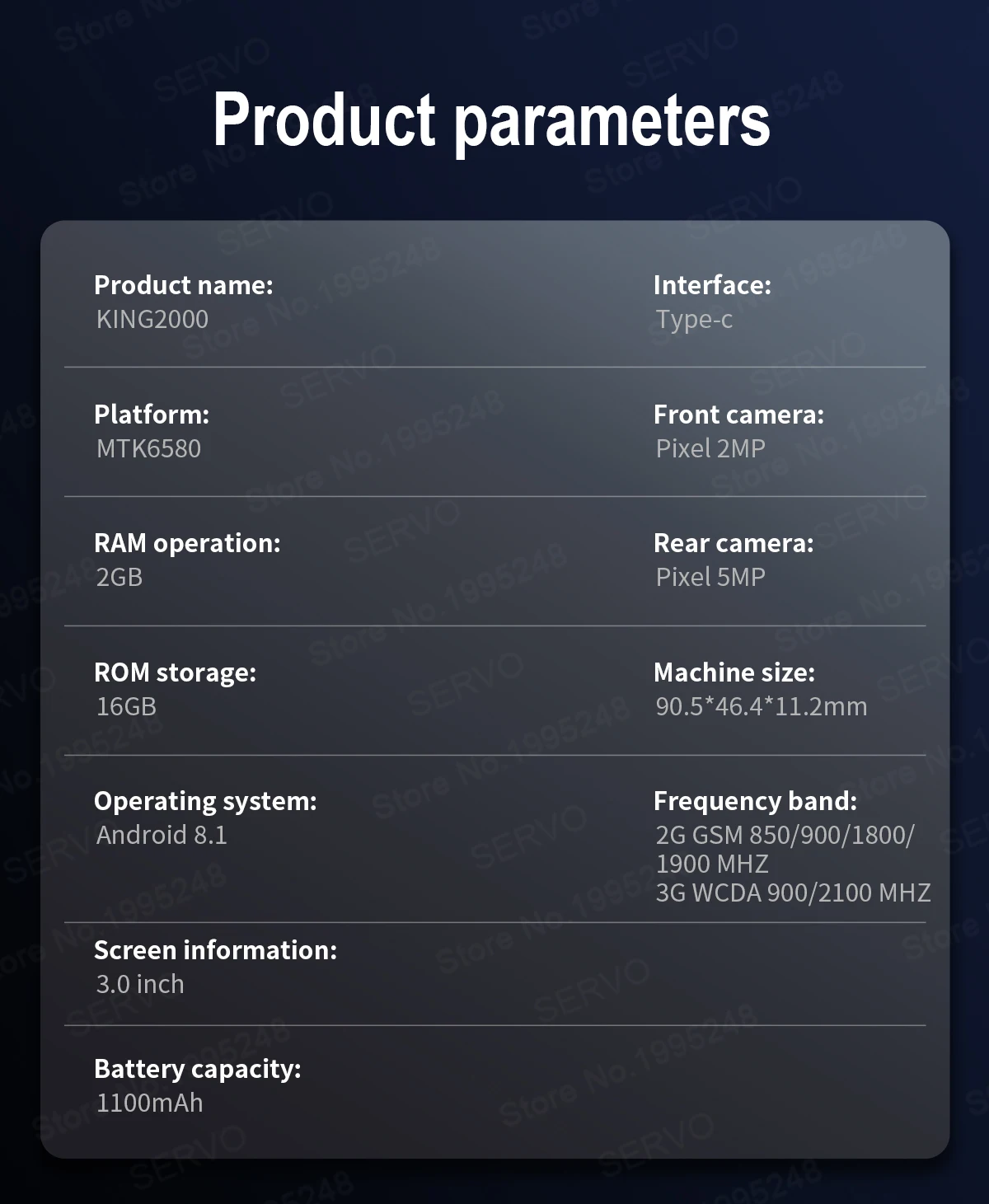Click the "Front camera:" label

(738, 415)
